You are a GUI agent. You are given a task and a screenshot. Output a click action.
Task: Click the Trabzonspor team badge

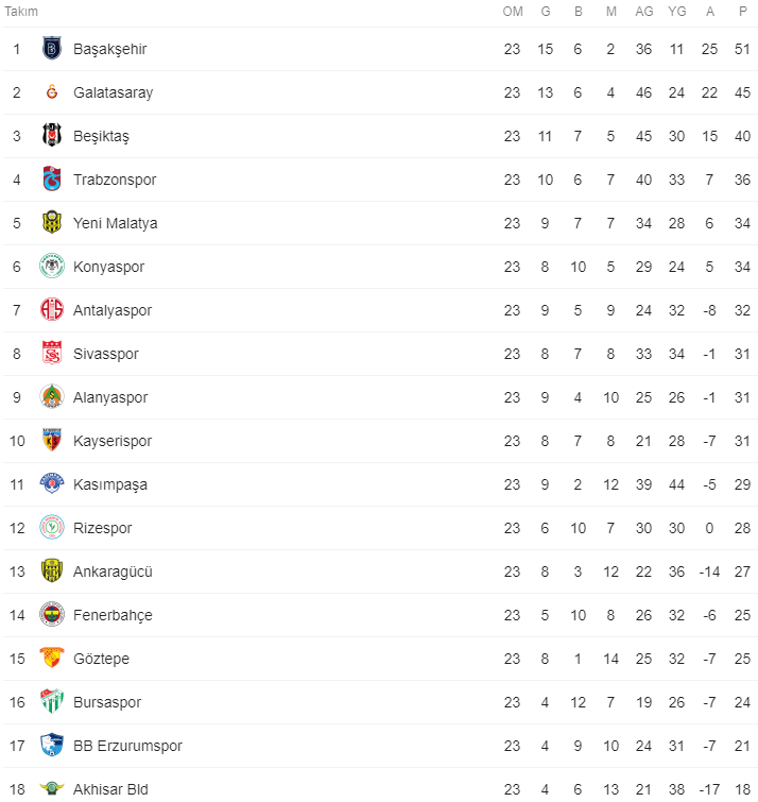pyautogui.click(x=51, y=180)
